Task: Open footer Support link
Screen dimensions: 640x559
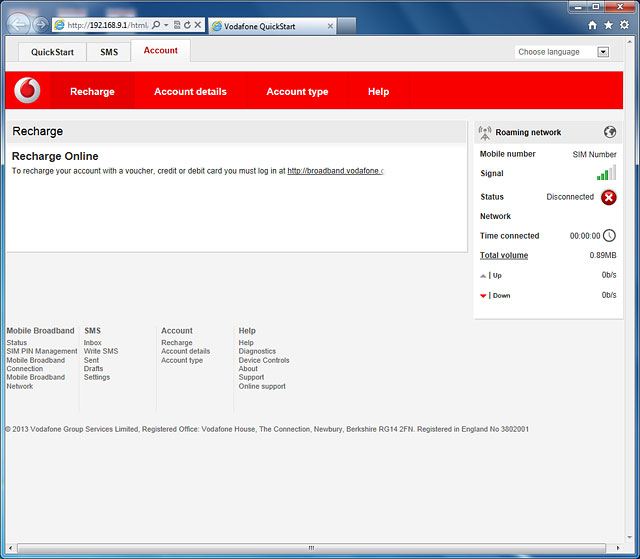Action: 251,377
